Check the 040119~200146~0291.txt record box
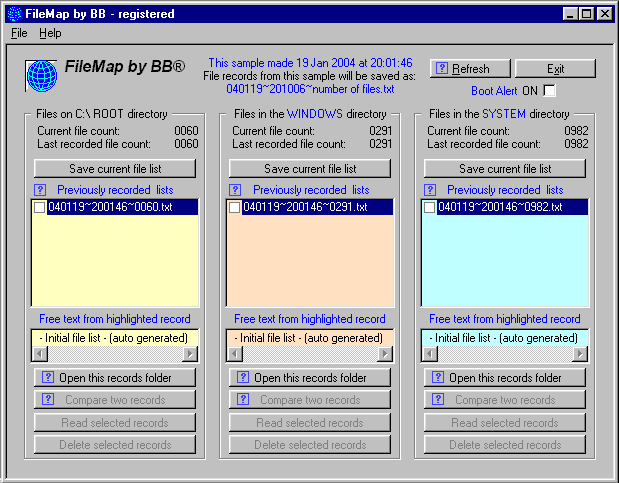Screen dimensions: 619x483 tap(235, 208)
